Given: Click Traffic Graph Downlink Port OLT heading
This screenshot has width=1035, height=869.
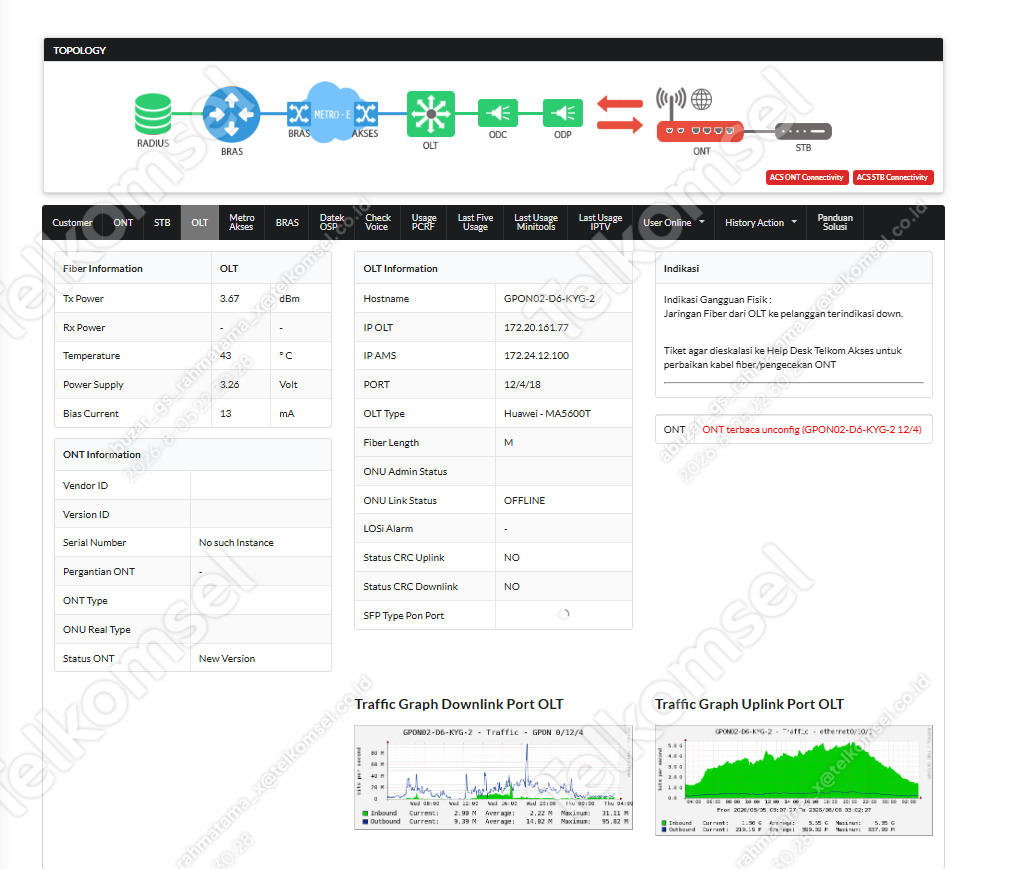Looking at the screenshot, I should [x=459, y=704].
